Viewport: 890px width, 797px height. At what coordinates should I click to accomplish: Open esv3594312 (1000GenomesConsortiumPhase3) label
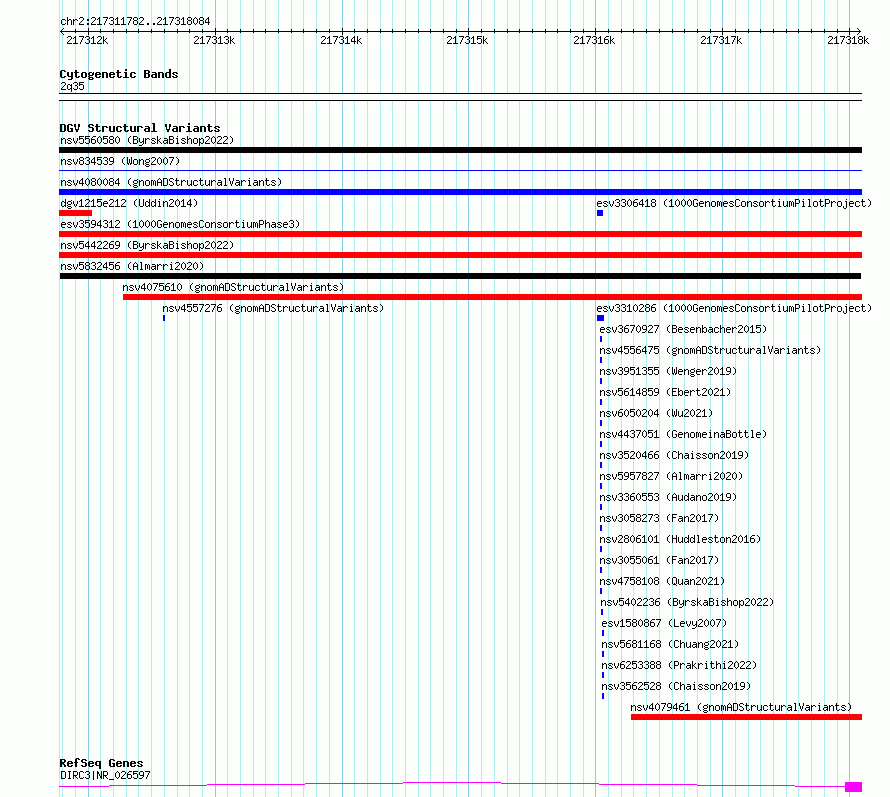180,224
